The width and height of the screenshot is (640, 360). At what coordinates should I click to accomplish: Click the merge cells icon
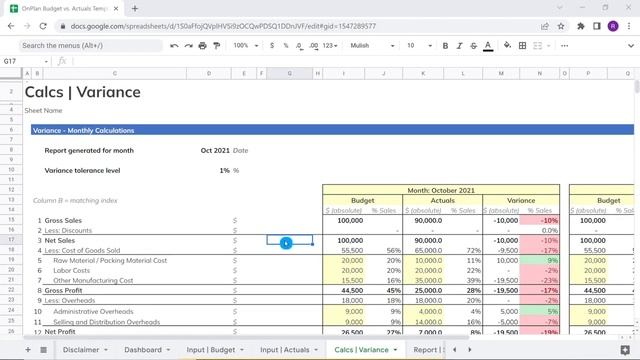click(538, 46)
